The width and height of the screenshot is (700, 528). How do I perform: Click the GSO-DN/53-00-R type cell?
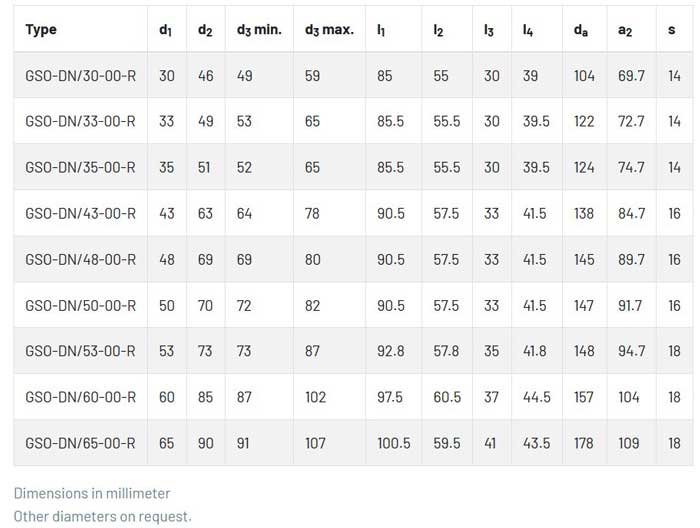(80, 351)
